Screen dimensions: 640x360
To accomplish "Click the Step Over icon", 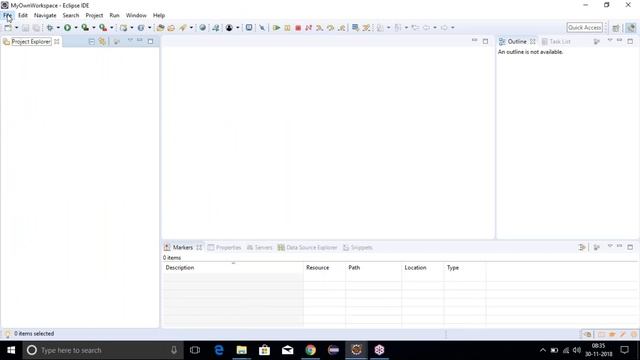I will tap(331, 28).
